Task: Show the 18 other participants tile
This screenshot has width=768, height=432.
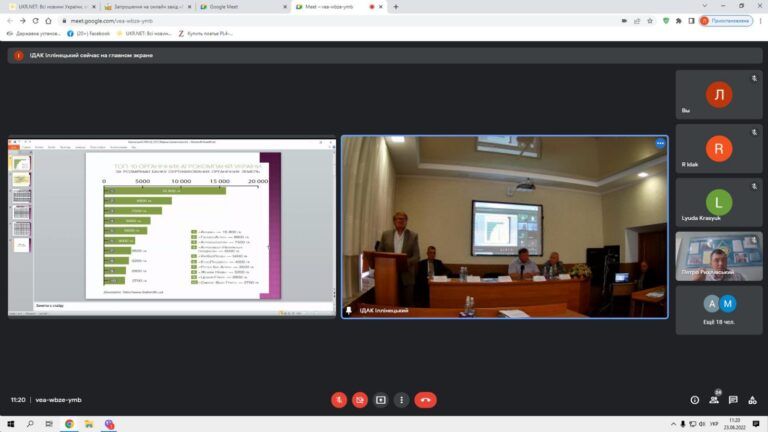Action: click(x=718, y=306)
